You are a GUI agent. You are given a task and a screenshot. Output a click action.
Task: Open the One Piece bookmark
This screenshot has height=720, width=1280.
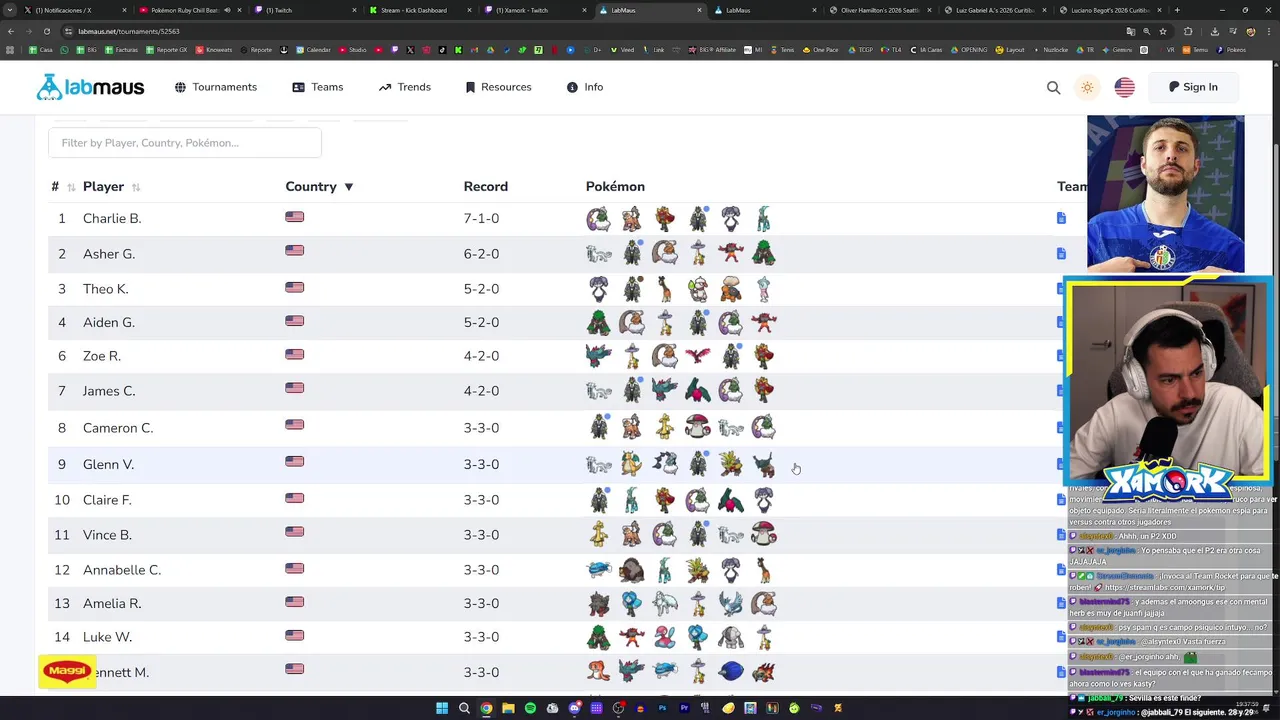pos(820,50)
